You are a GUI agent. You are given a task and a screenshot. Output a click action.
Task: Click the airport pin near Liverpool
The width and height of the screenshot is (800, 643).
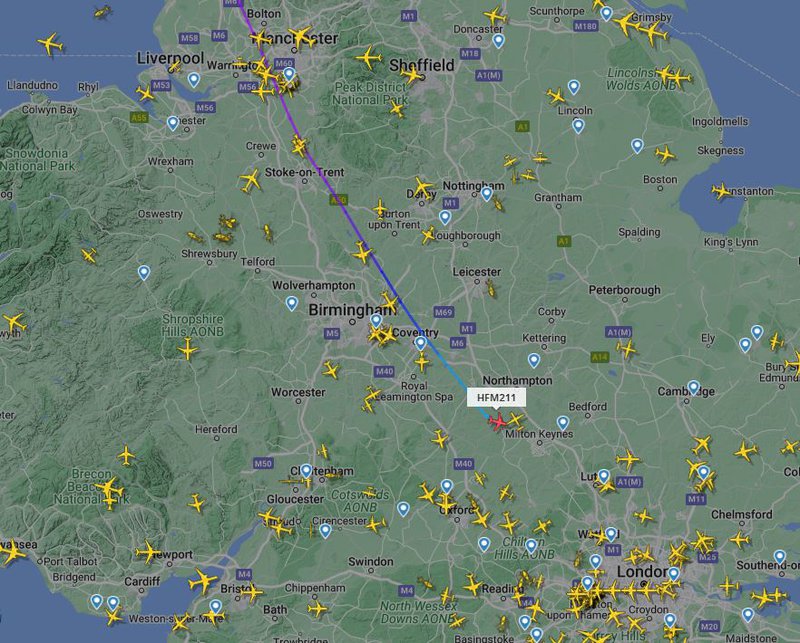(193, 80)
